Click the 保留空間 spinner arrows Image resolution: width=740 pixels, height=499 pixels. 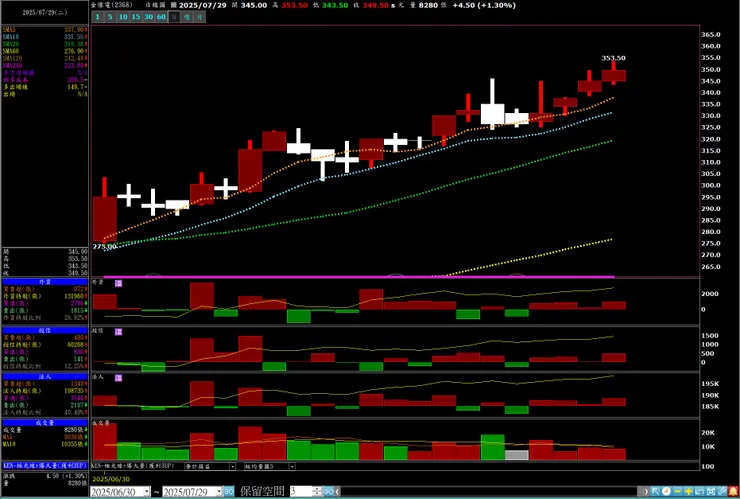(317, 491)
